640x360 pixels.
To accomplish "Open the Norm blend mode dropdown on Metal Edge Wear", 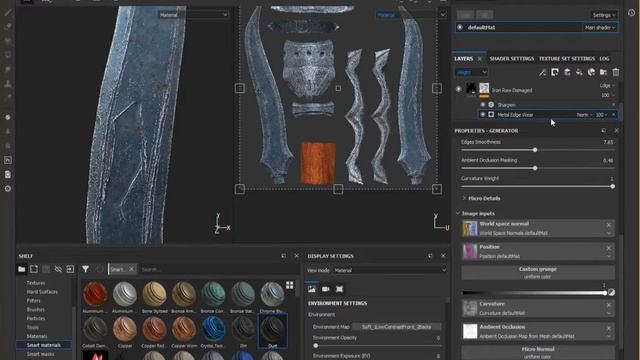I will [x=584, y=115].
